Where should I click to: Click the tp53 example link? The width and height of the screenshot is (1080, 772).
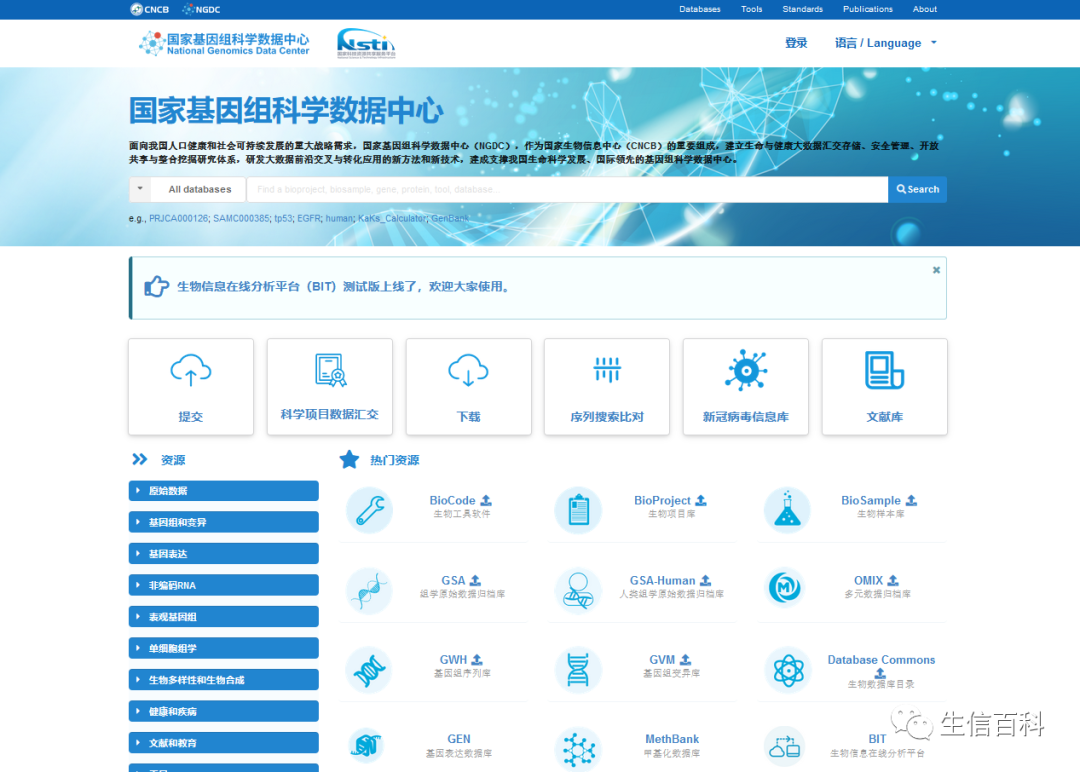click(x=283, y=218)
